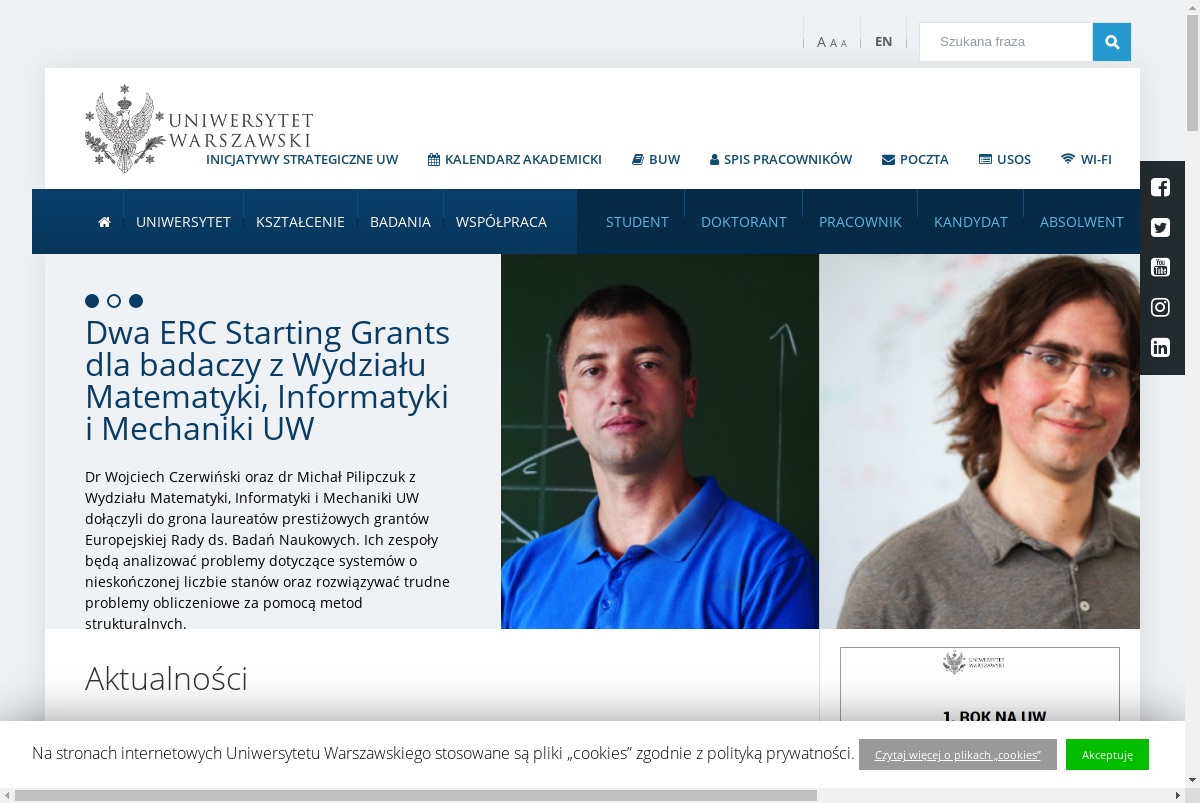Viewport: 1200px width, 803px height.
Task: Select the first slider dot indicator
Action: 92,301
